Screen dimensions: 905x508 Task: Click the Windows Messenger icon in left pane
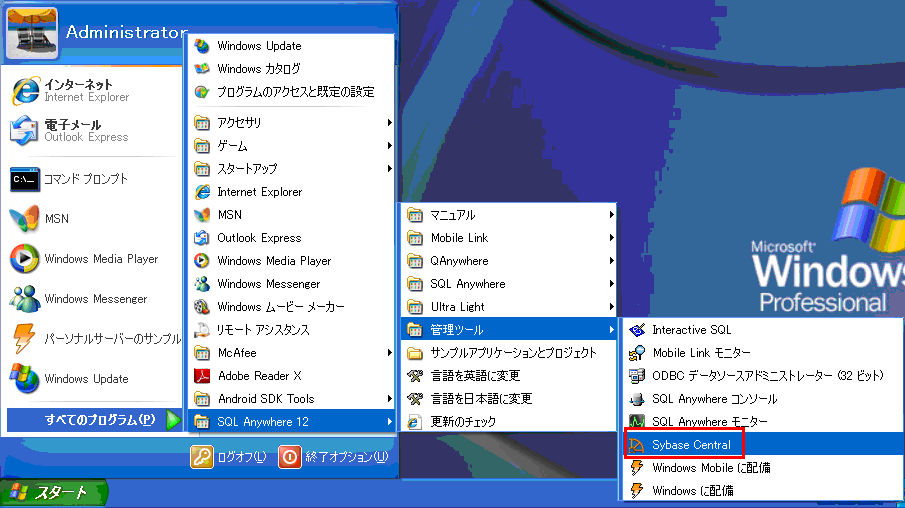24,299
